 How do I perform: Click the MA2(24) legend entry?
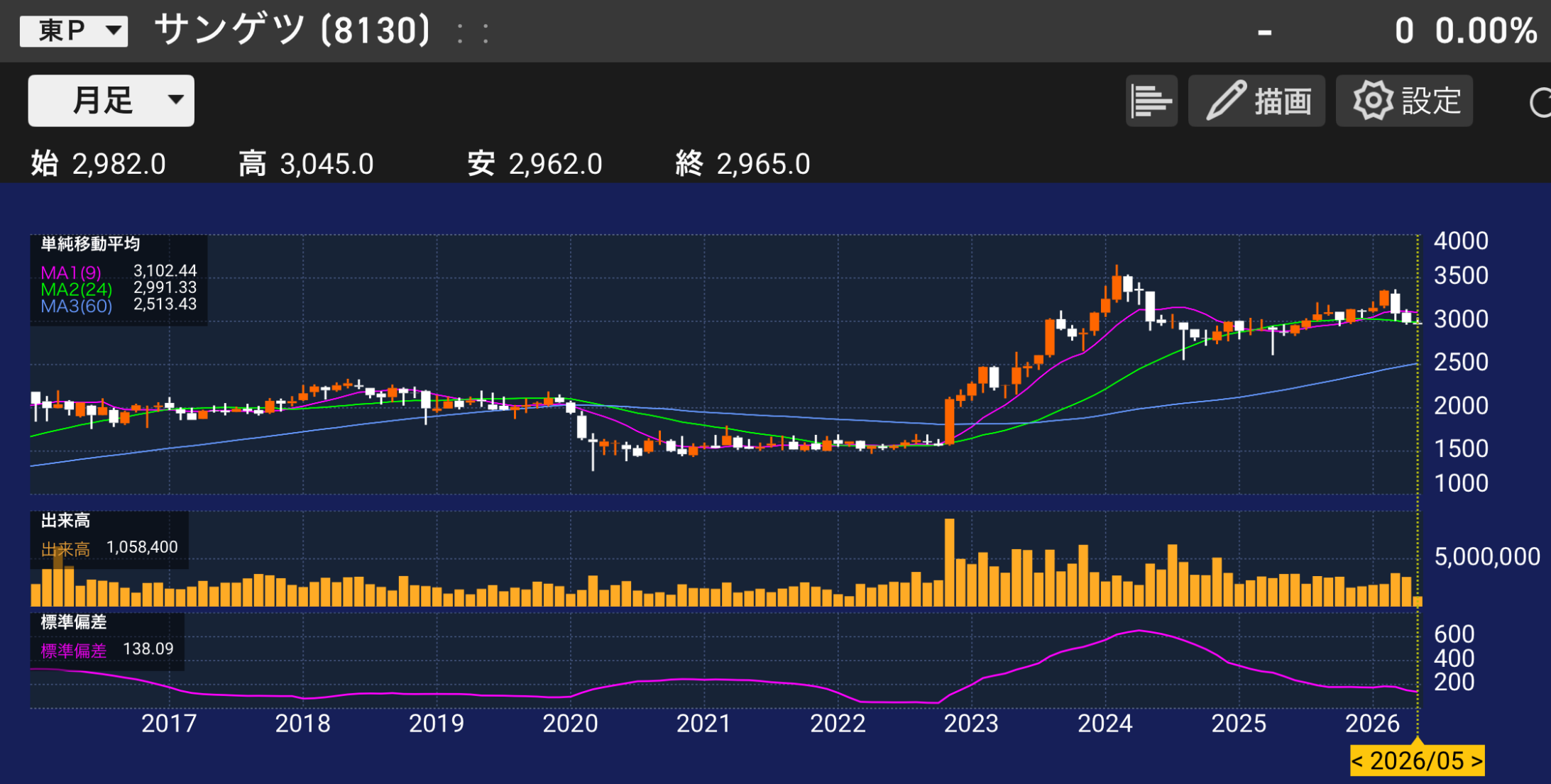point(76,289)
